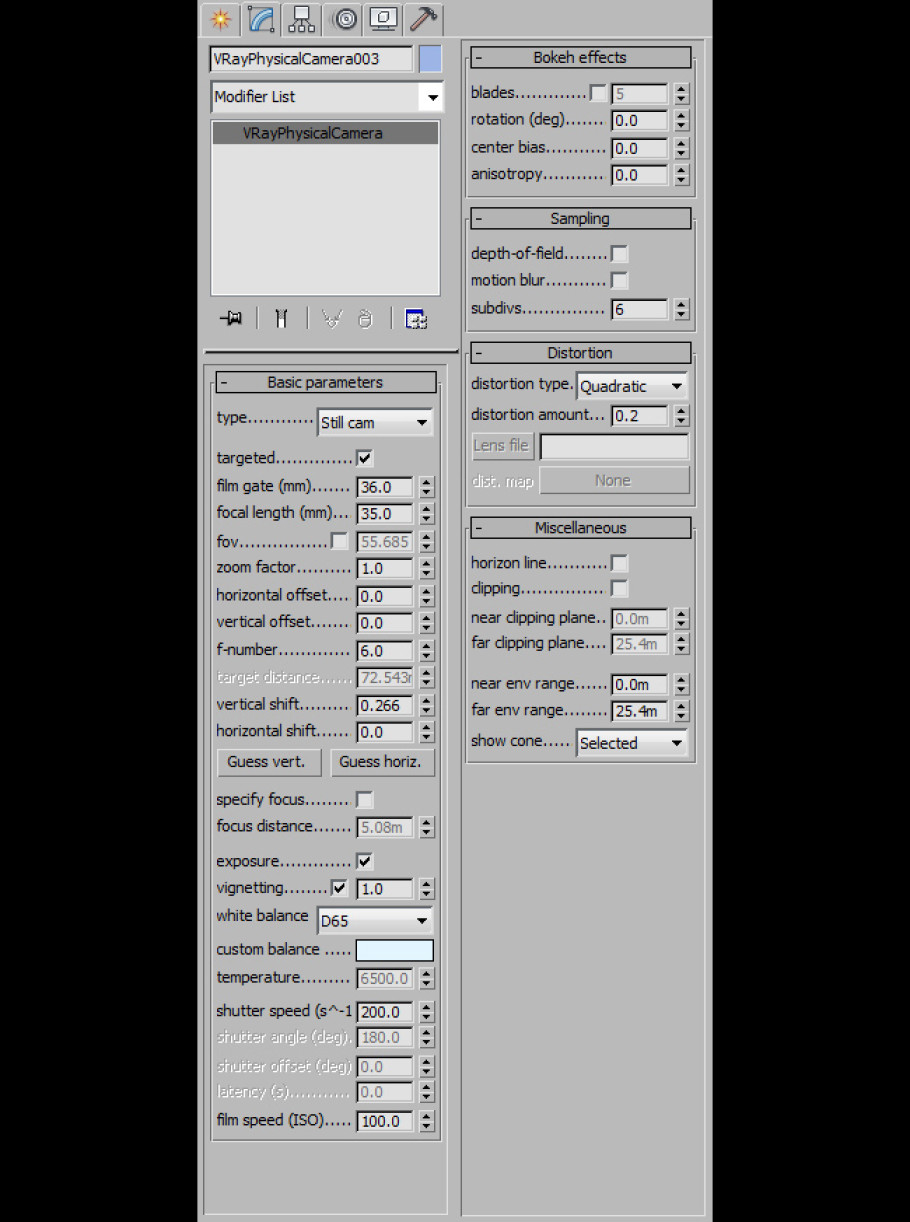Collapse the Bokeh effects rollout
This screenshot has height=1222, width=910.
[x=580, y=57]
